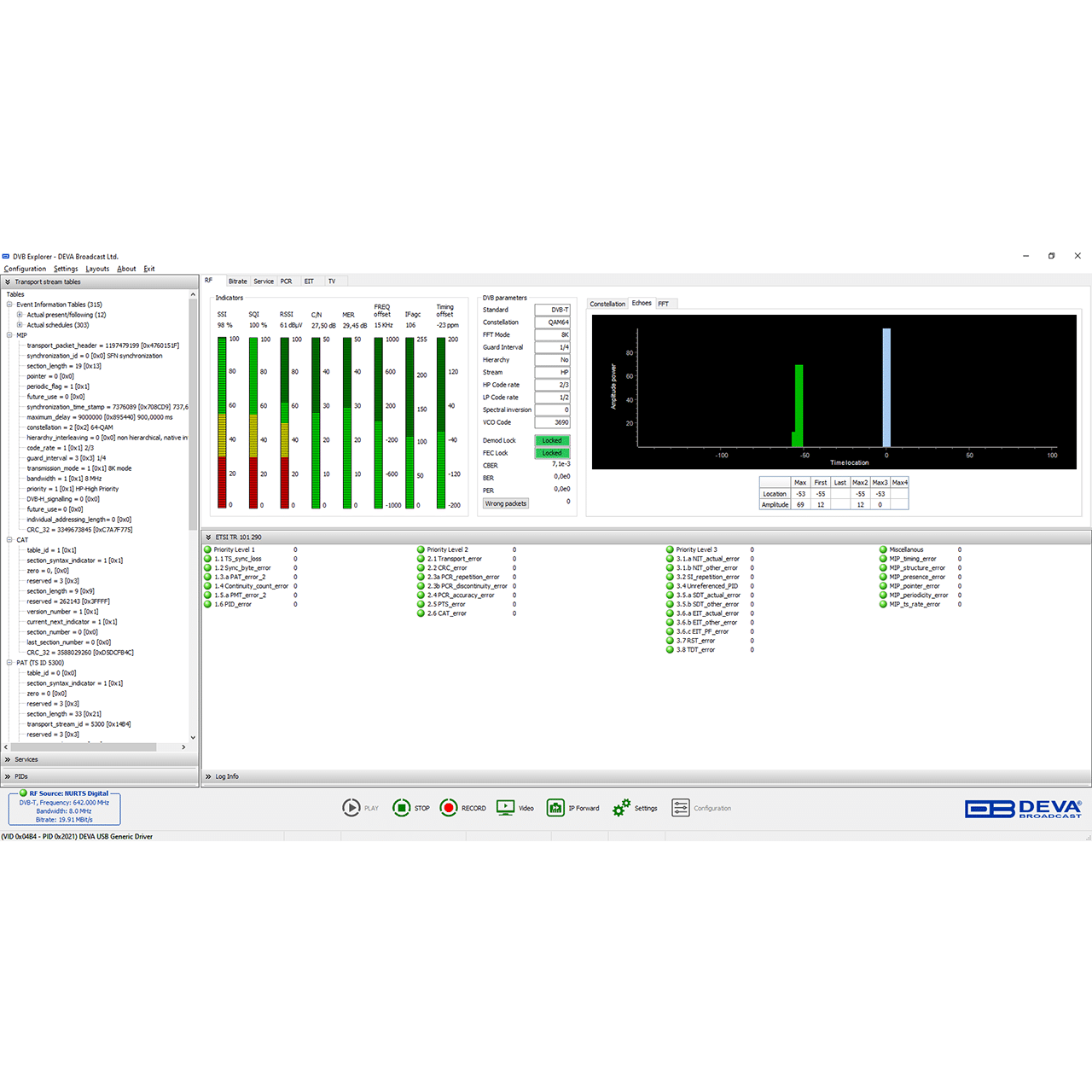The width and height of the screenshot is (1092, 1092).
Task: Select the 'PAT (TS ID 5300)' tree node
Action: pos(40,663)
